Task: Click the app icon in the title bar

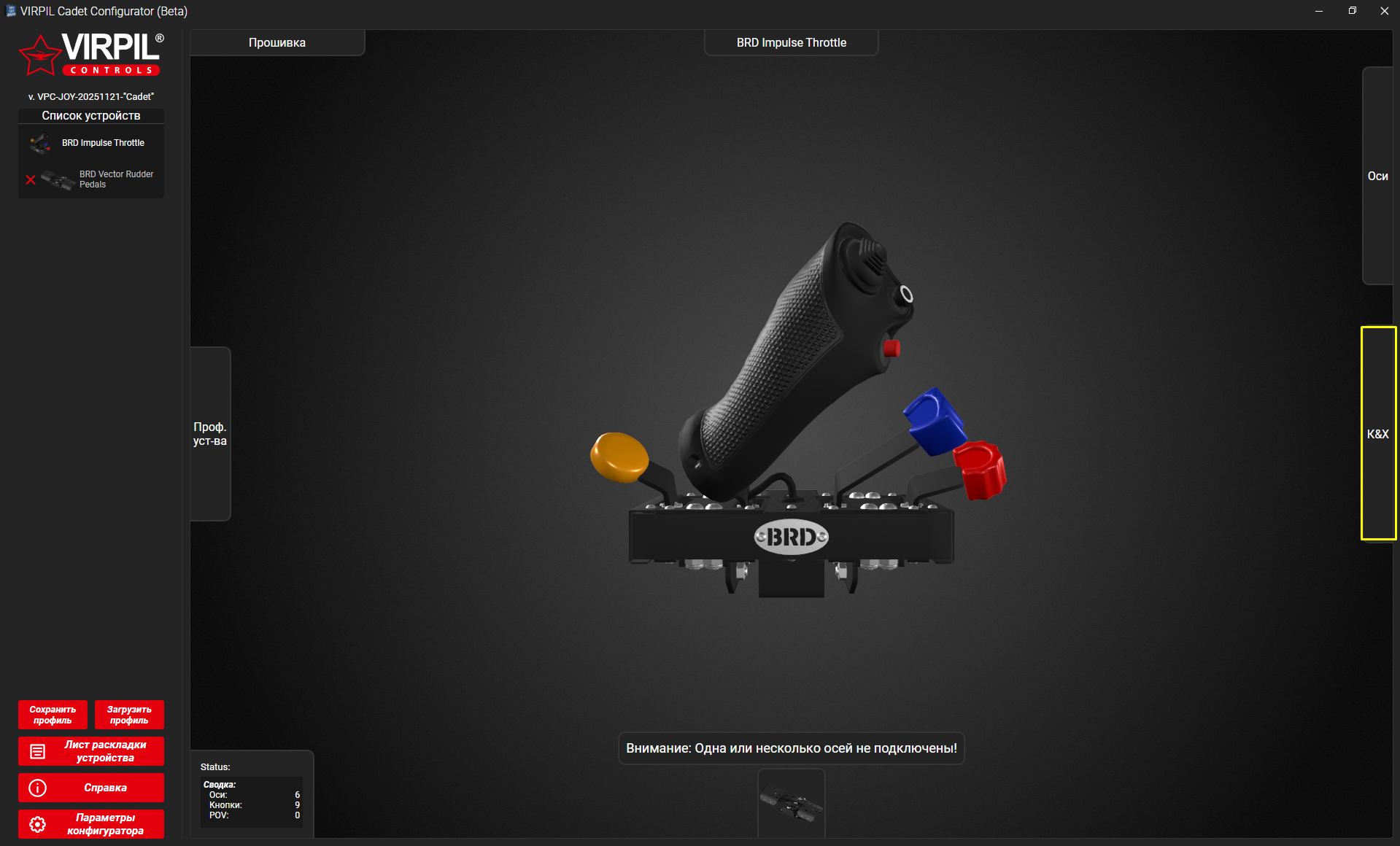Action: pyautogui.click(x=10, y=11)
